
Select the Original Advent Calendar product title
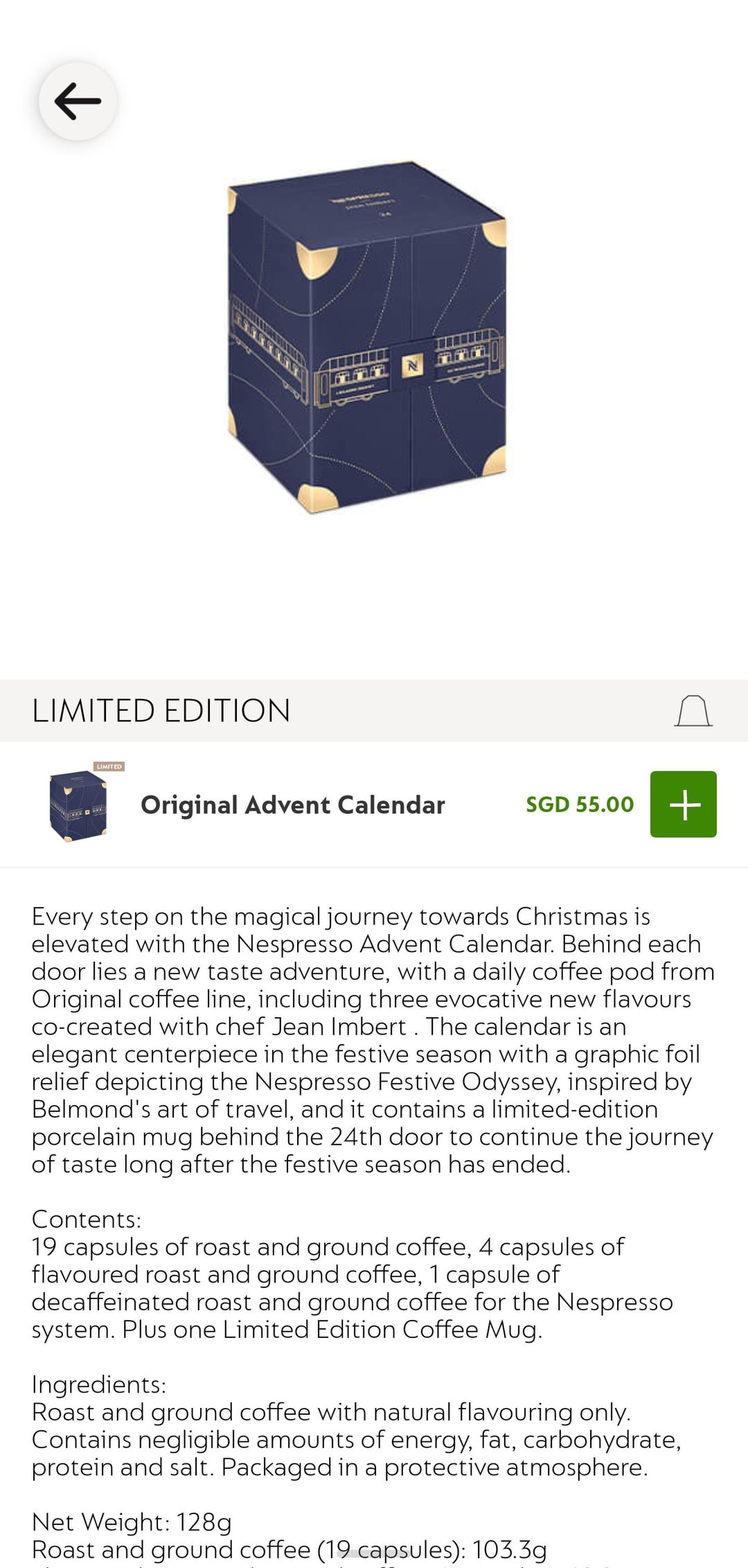292,805
